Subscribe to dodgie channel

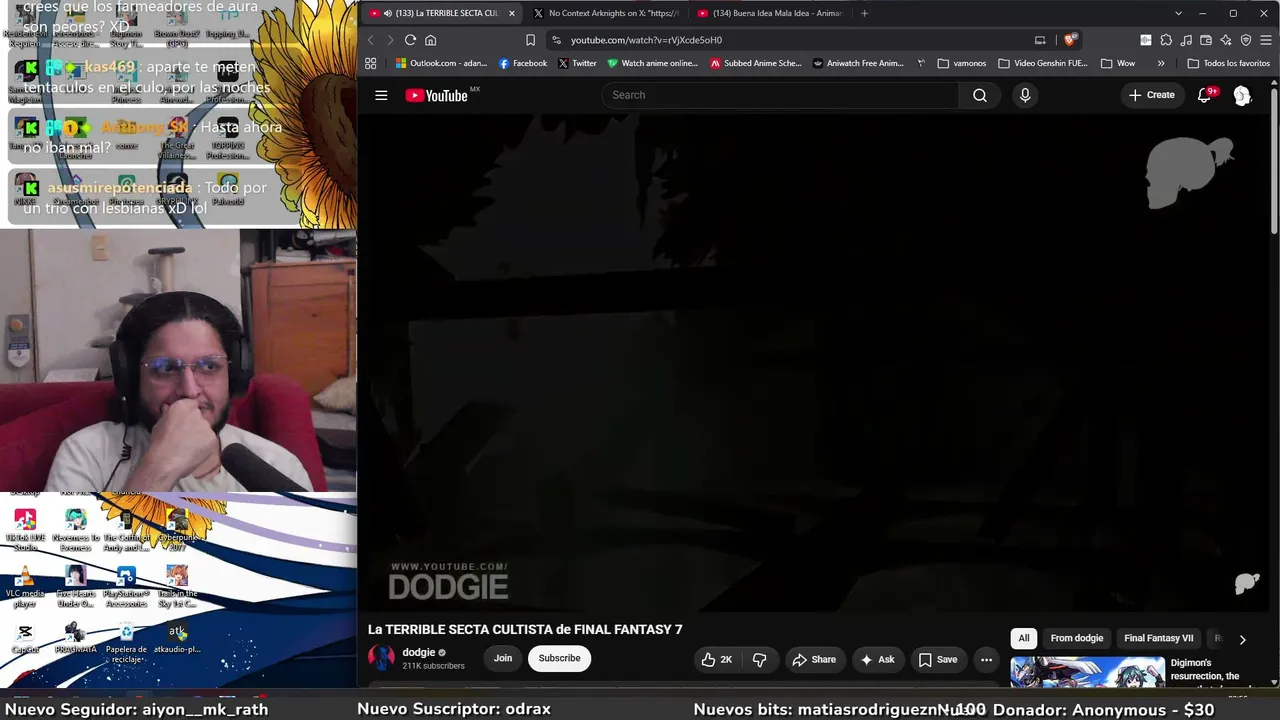559,658
